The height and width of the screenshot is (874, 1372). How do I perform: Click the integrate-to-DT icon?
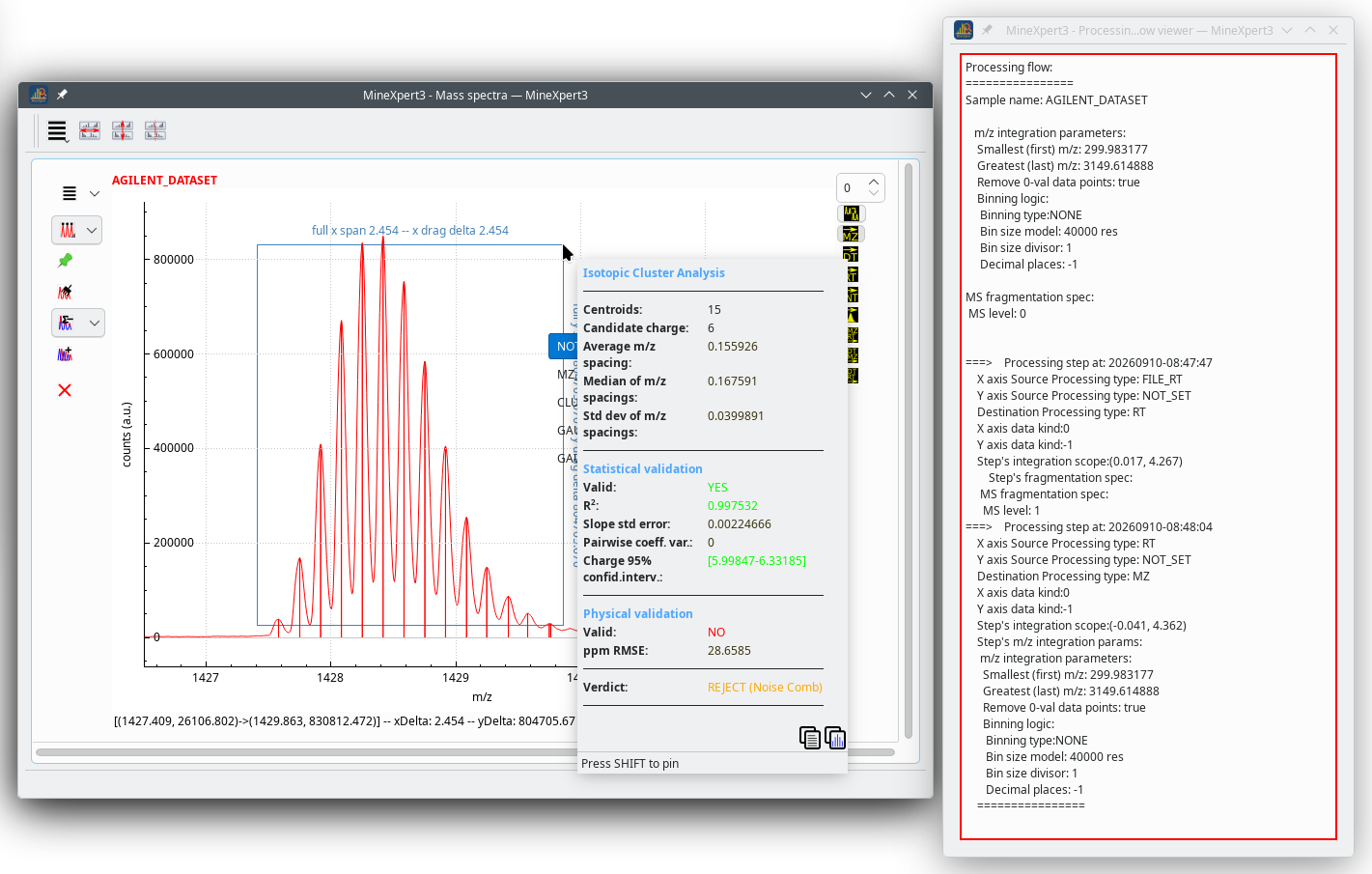[851, 254]
